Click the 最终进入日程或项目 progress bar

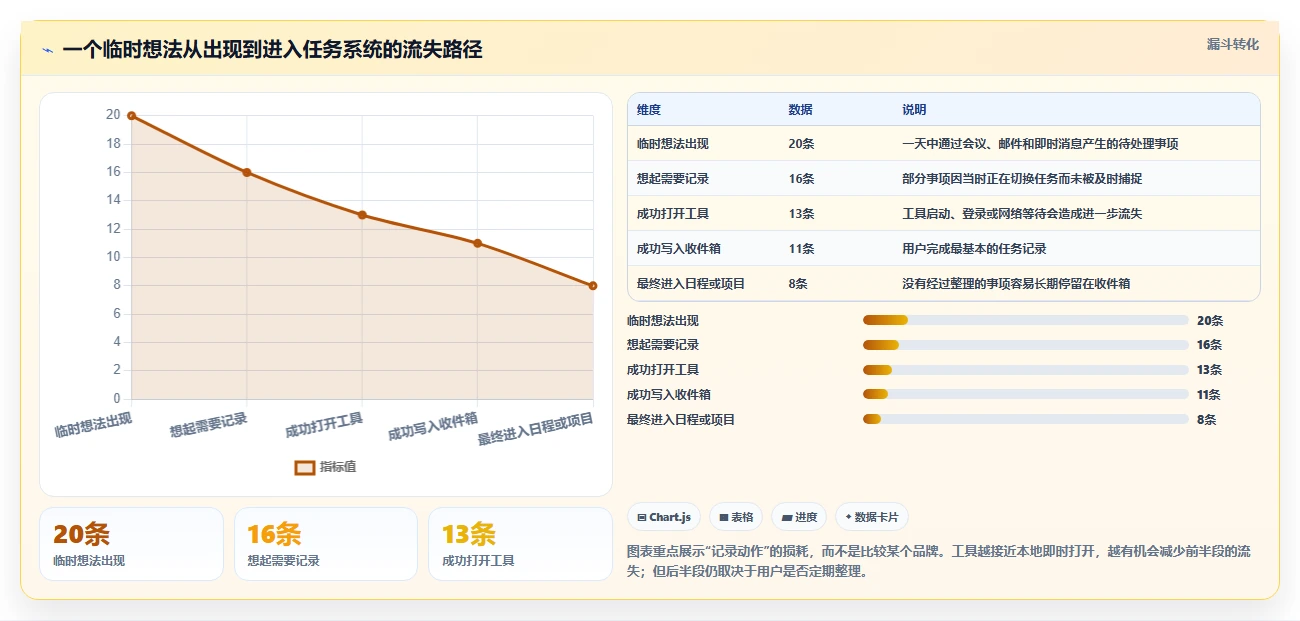point(1025,419)
